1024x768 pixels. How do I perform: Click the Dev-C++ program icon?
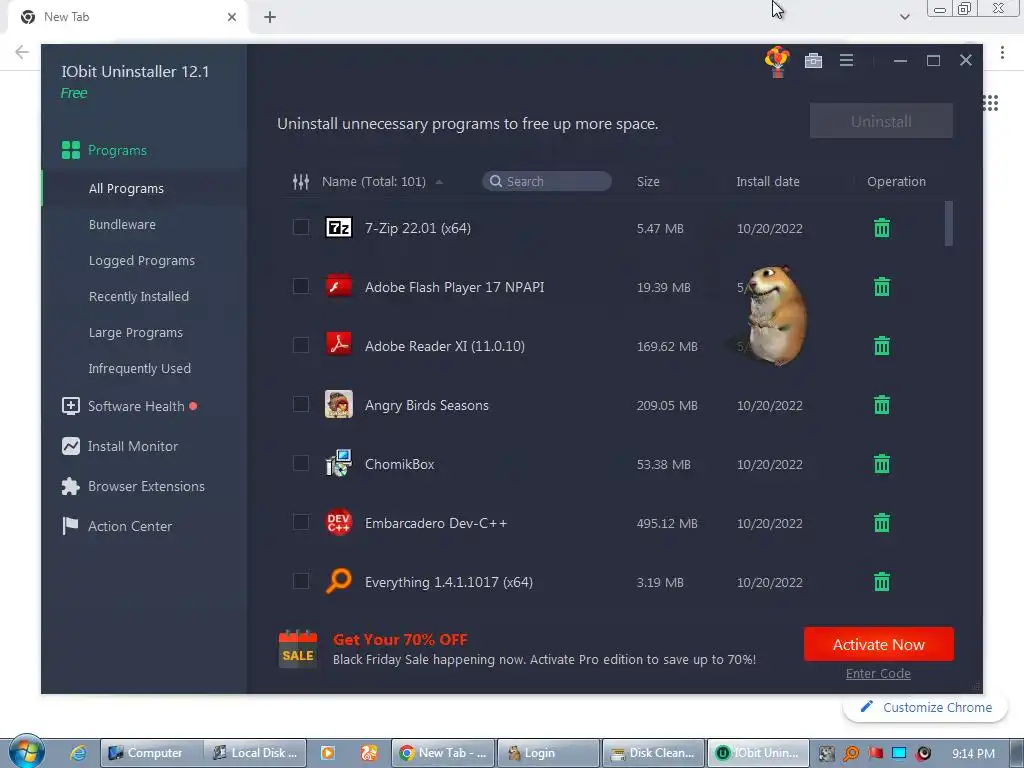click(x=338, y=522)
